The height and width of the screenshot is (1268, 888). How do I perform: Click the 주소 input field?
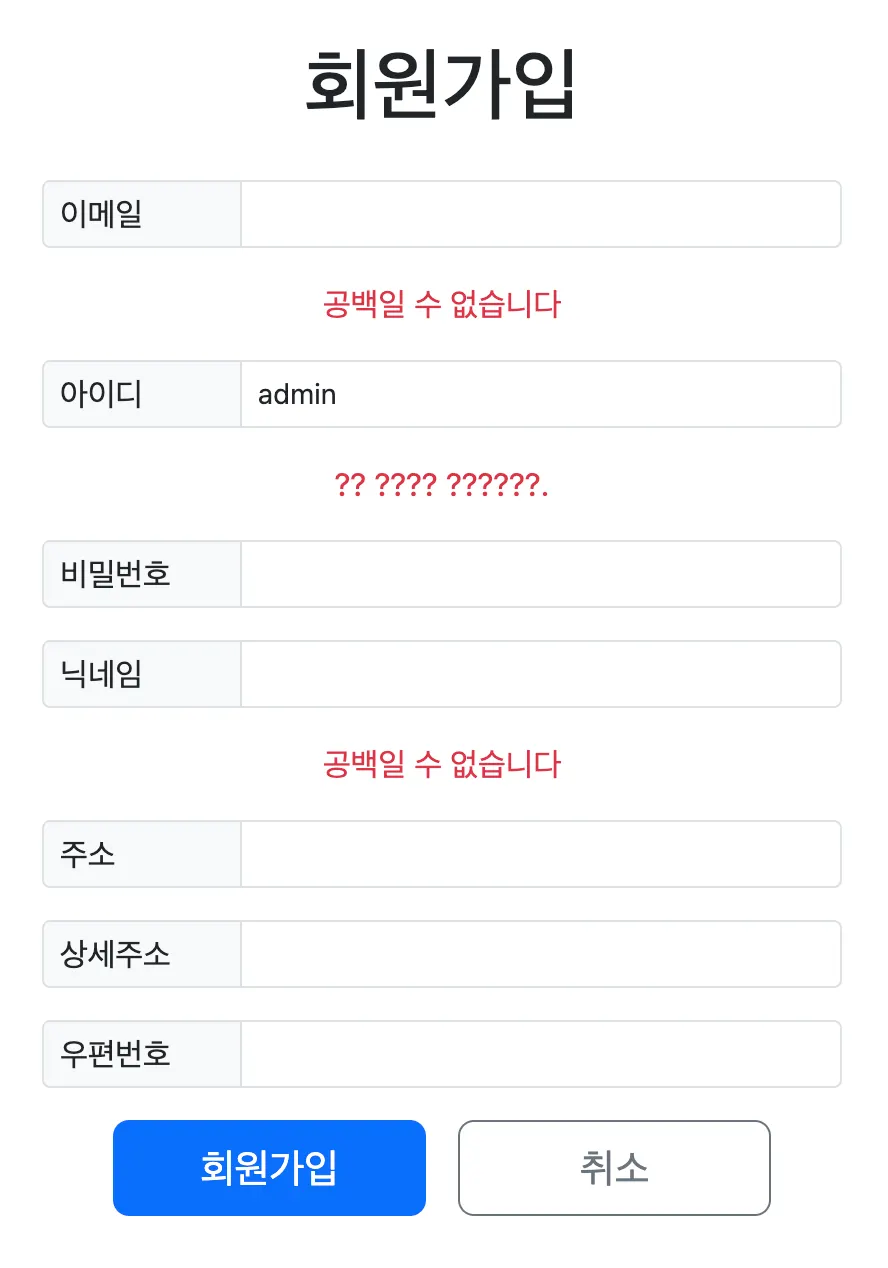click(540, 854)
